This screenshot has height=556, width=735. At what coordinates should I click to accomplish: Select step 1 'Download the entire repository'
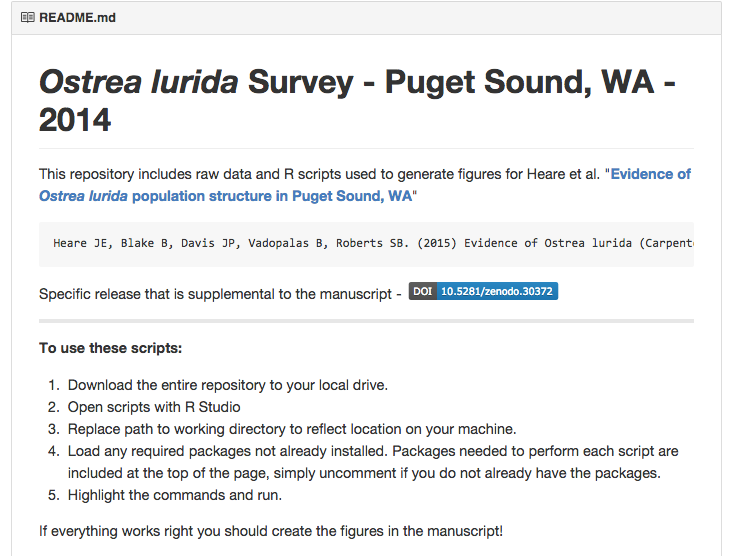(x=228, y=385)
